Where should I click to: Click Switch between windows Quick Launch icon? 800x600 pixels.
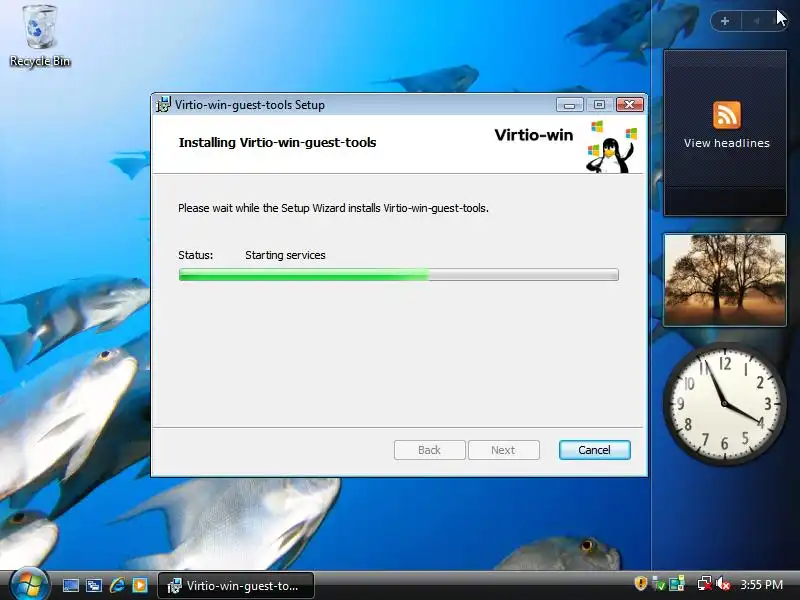coord(93,585)
